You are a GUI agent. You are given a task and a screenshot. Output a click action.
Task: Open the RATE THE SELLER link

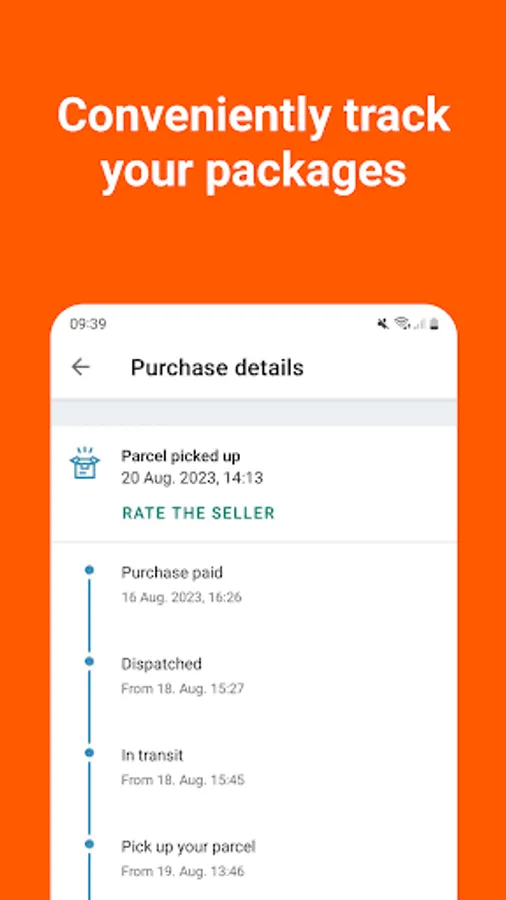pos(198,513)
